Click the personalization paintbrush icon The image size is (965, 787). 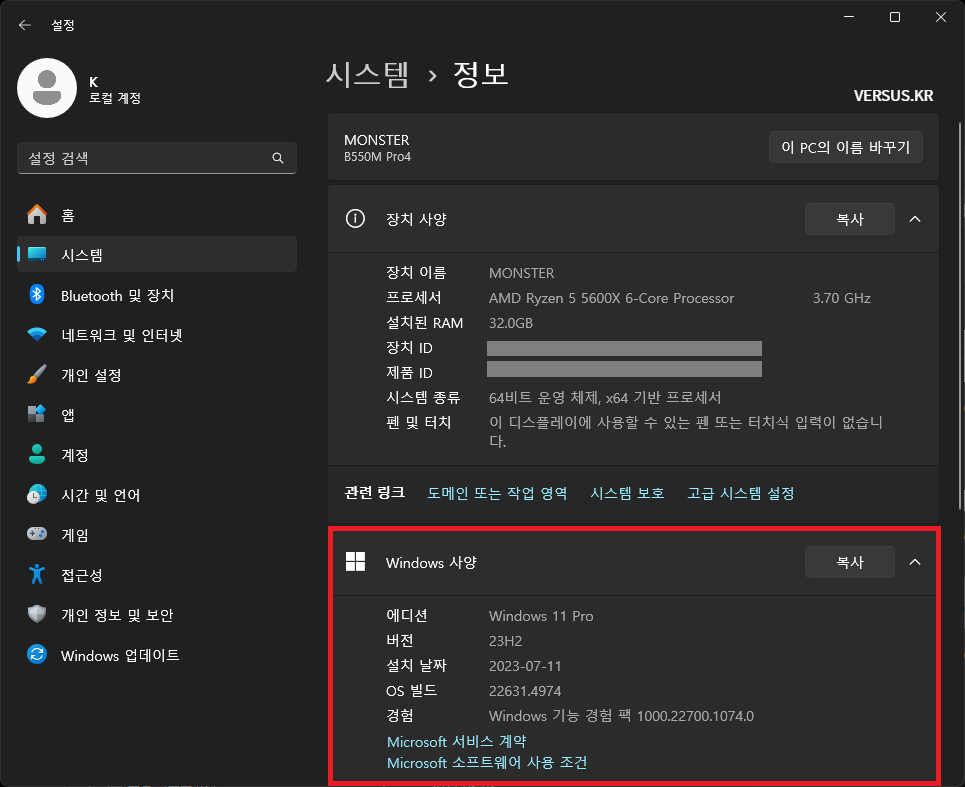[37, 374]
